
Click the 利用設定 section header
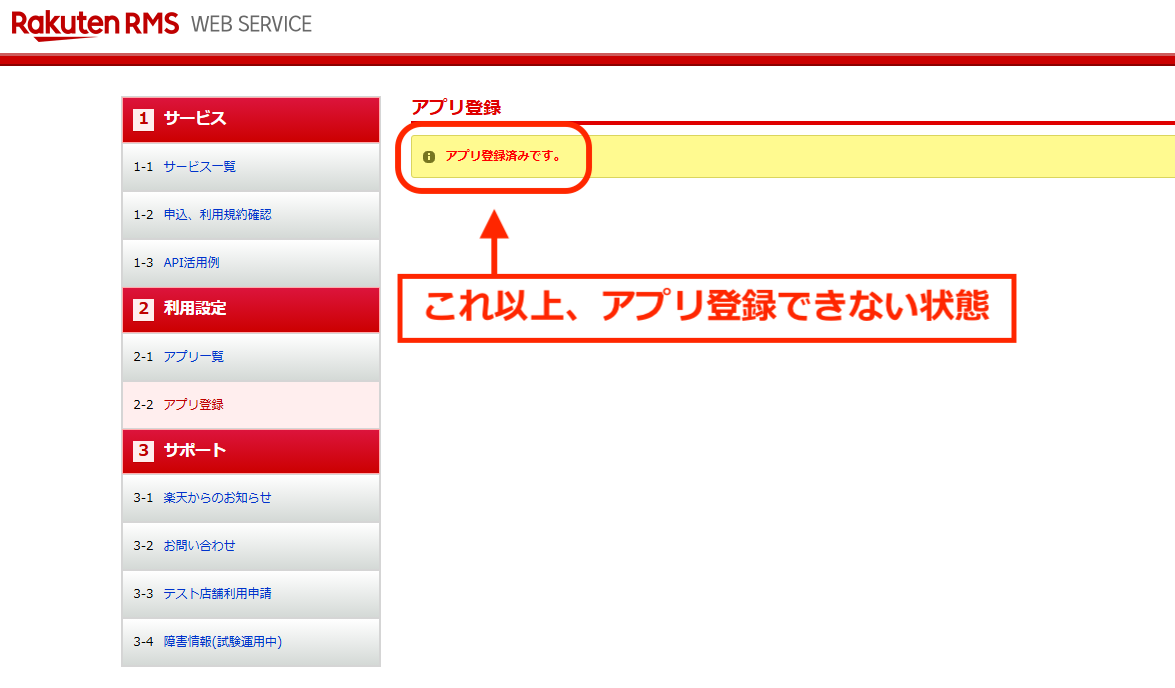coord(195,309)
